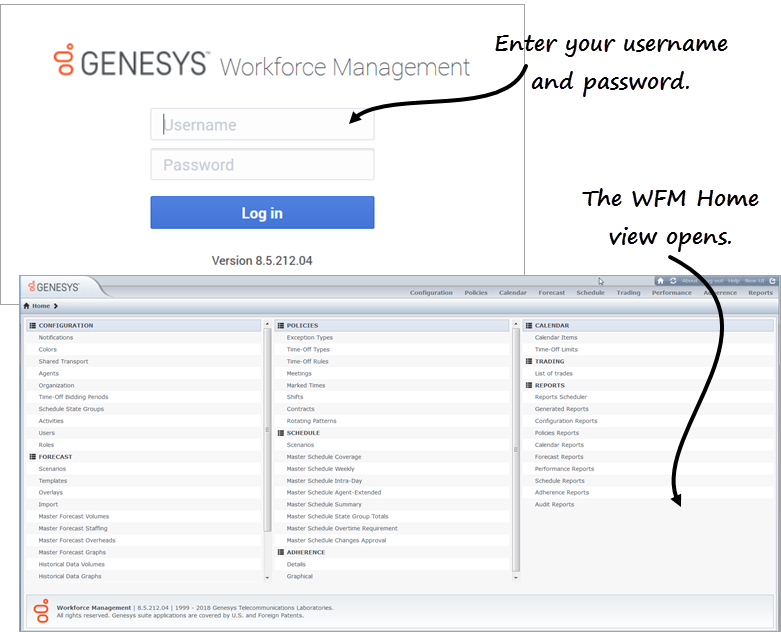Click the Username input field
Viewport: 781px width, 632px height.
262,125
